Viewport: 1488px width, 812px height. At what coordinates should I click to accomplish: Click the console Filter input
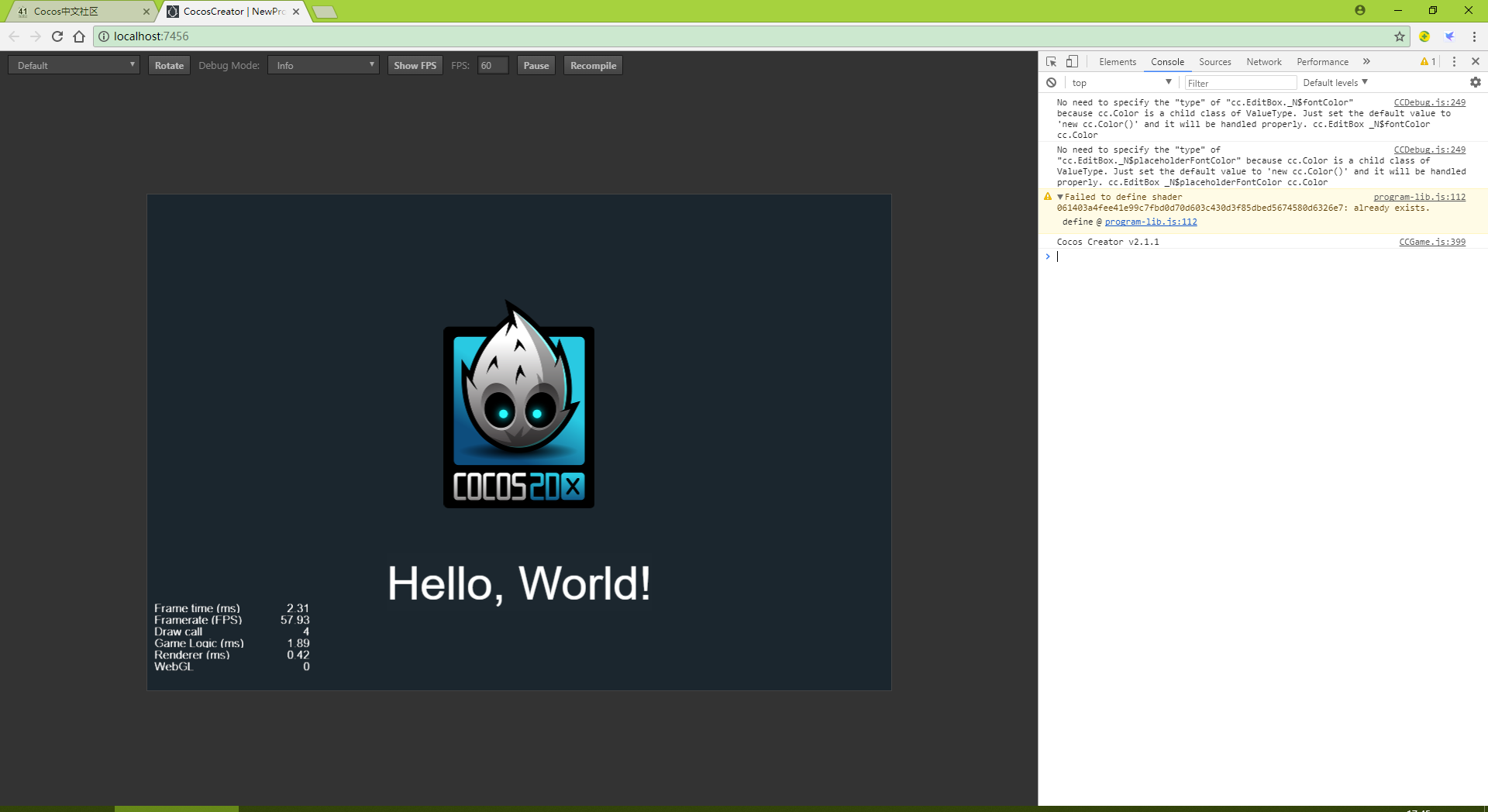click(1241, 83)
